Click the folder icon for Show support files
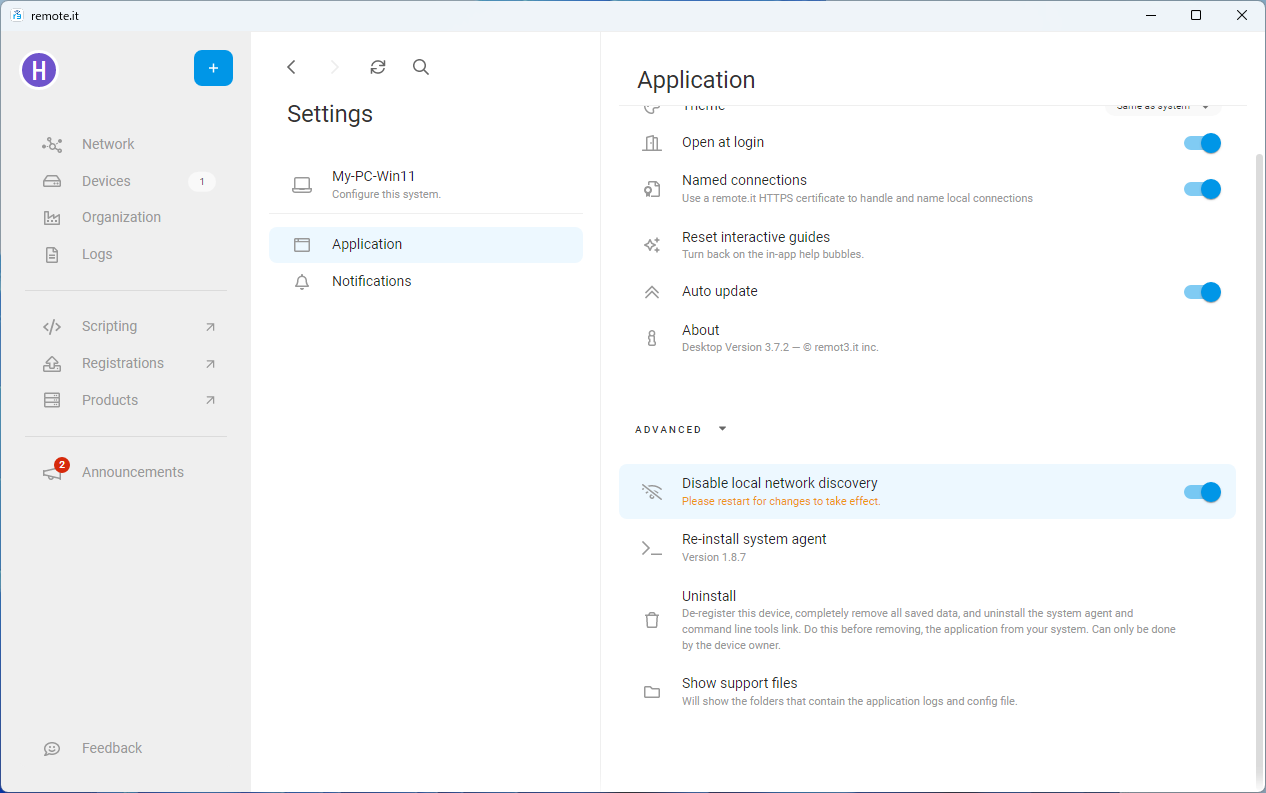Screen dimensions: 1266x793 click(x=652, y=692)
